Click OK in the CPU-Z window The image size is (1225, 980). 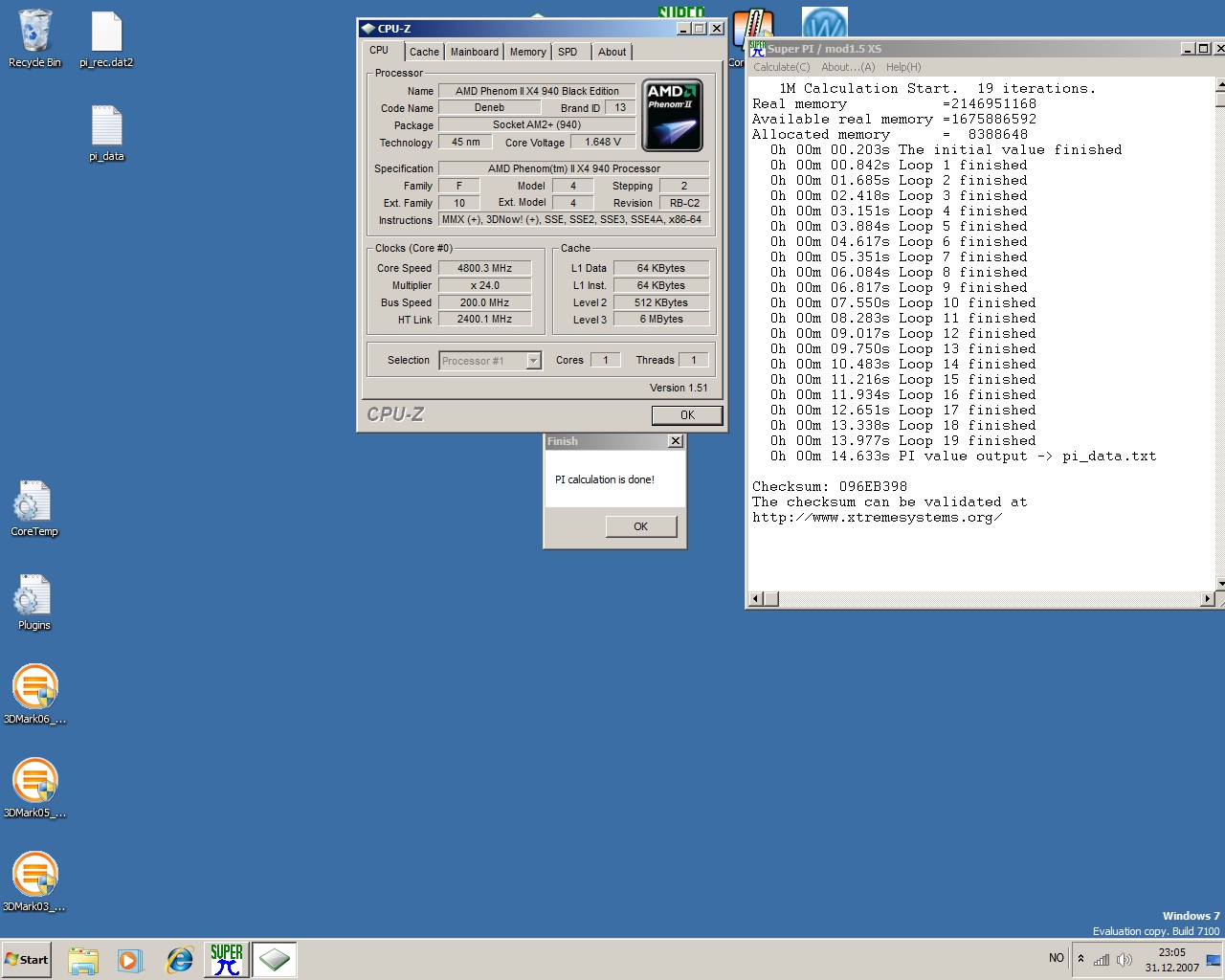687,415
